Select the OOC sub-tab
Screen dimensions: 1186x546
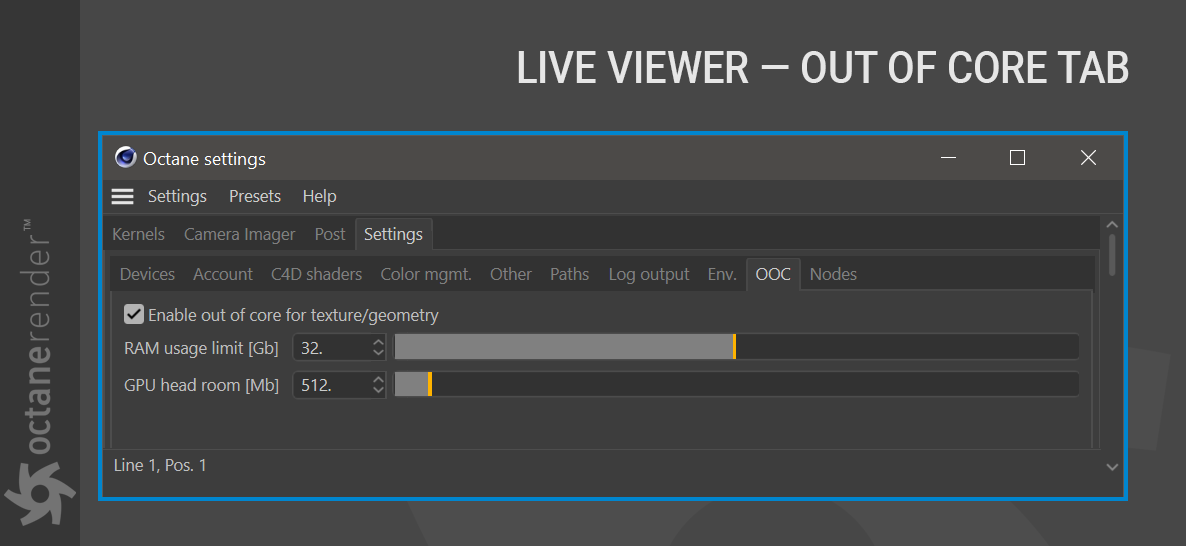[x=773, y=275]
